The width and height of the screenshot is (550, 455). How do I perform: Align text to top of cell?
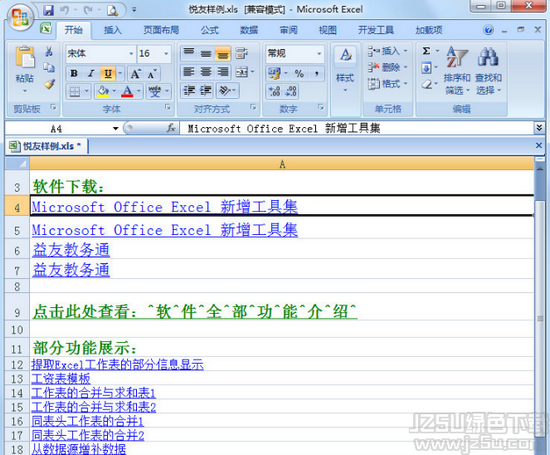click(189, 53)
